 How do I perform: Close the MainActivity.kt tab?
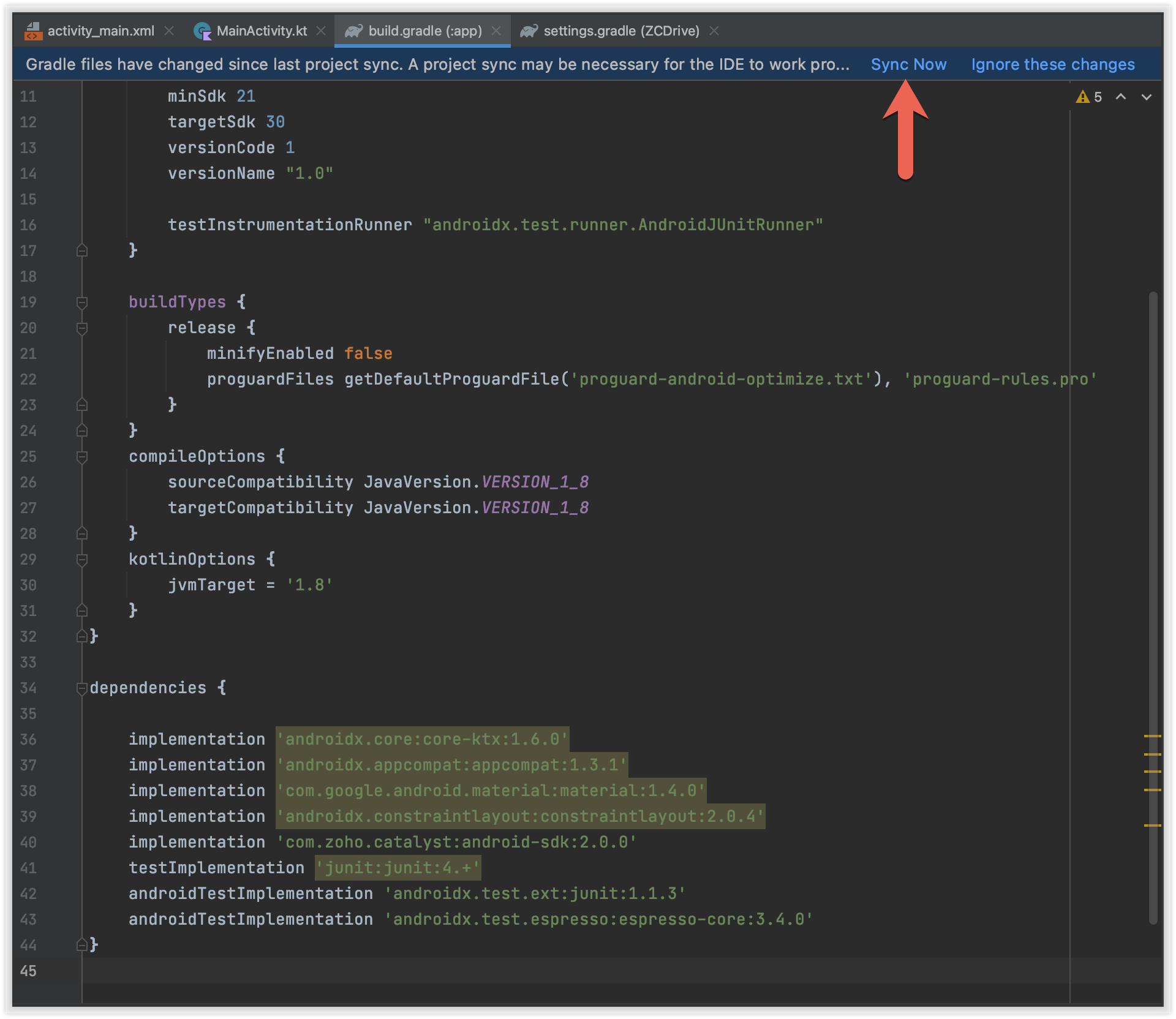(x=321, y=31)
